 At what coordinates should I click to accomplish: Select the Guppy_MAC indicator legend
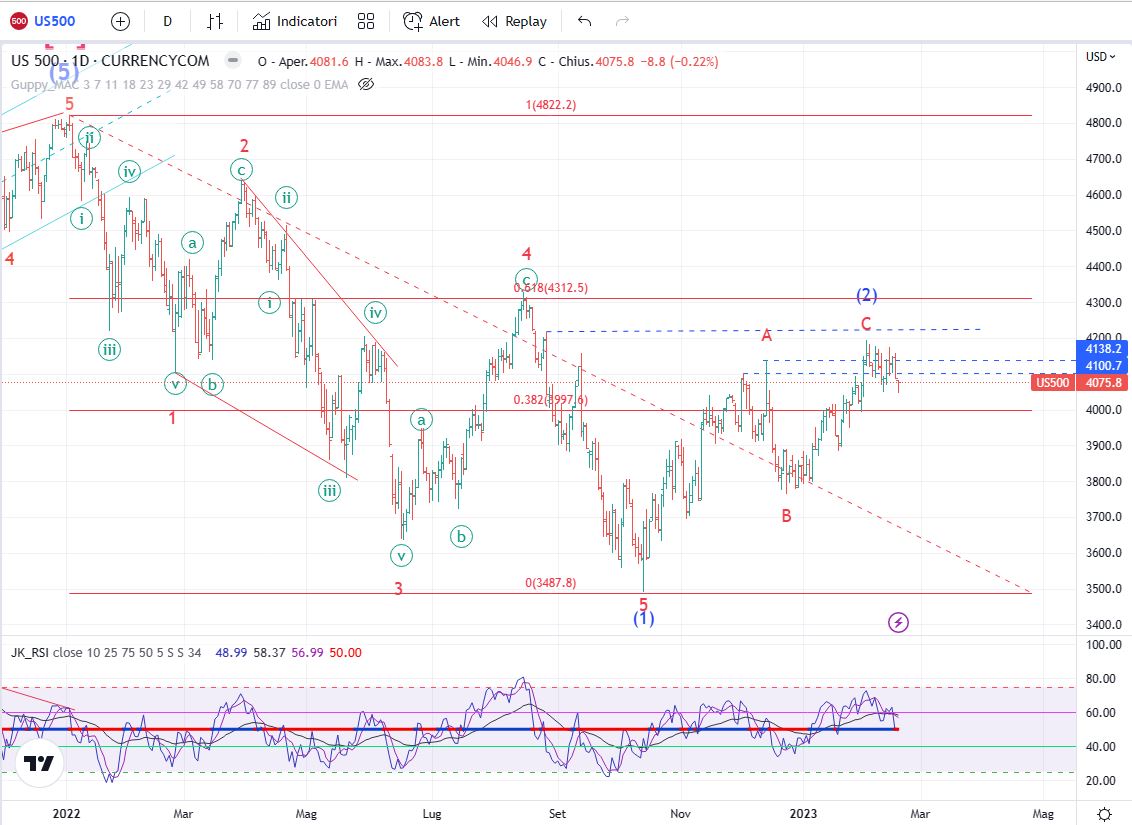(x=179, y=84)
